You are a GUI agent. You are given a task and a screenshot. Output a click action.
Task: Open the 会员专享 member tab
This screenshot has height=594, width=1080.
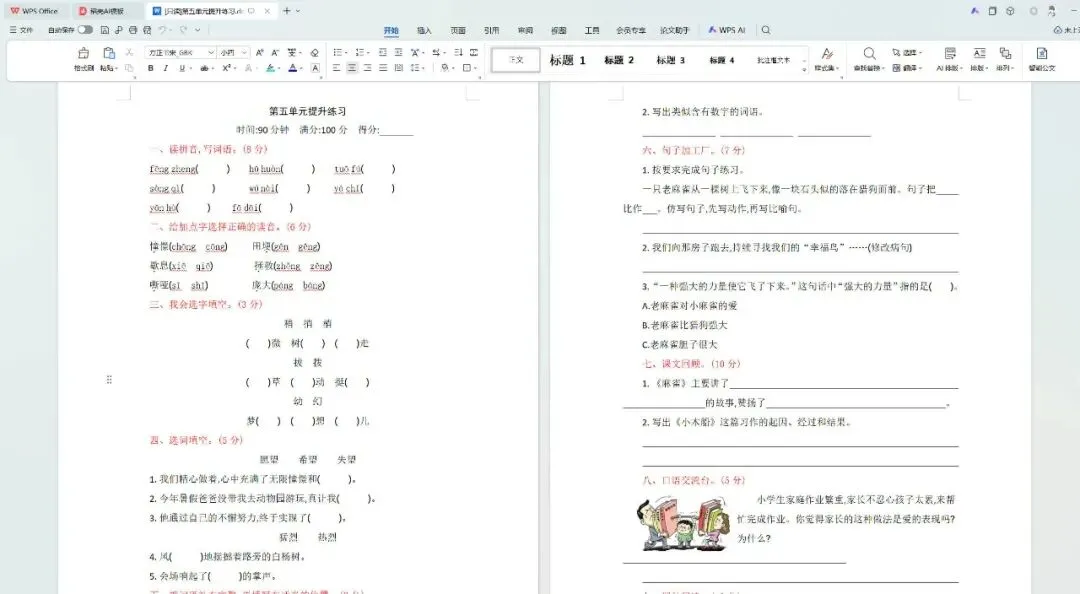pos(631,30)
